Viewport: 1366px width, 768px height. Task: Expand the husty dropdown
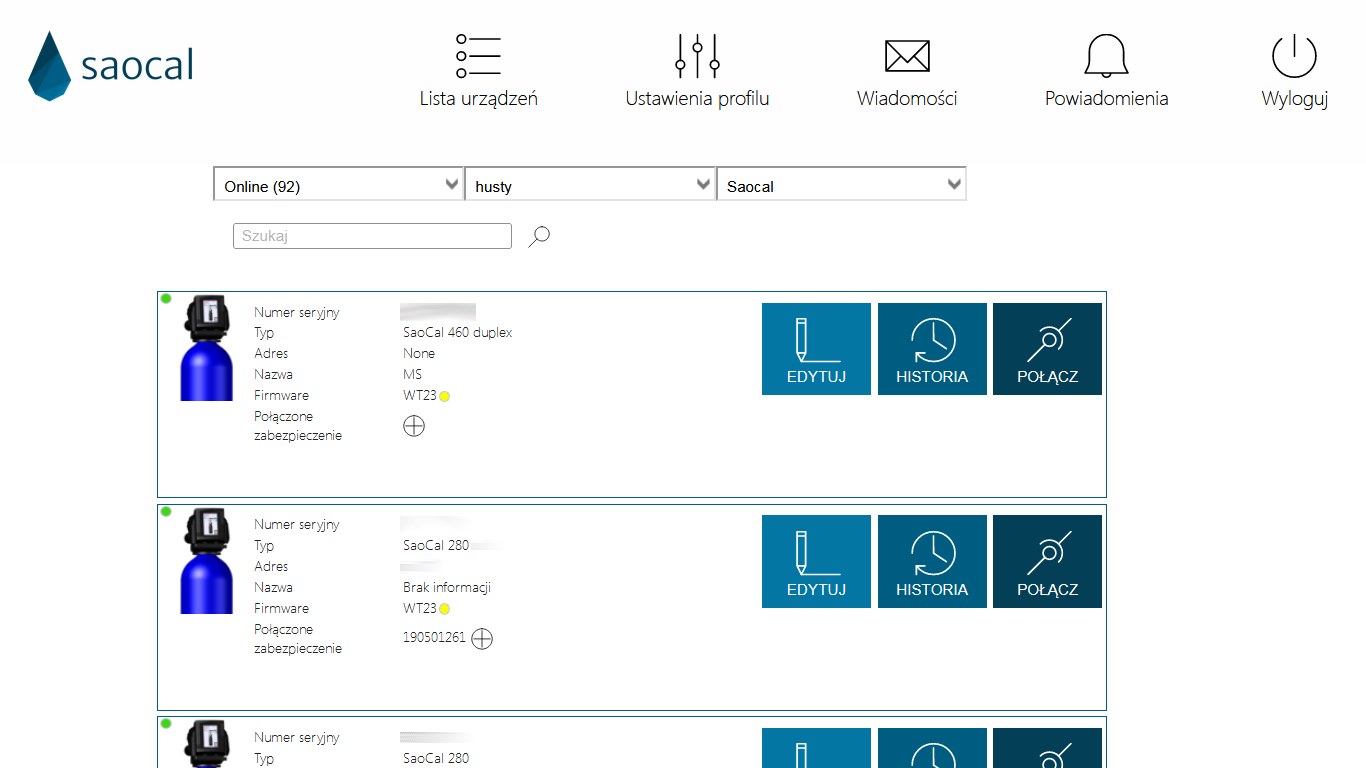(x=590, y=185)
